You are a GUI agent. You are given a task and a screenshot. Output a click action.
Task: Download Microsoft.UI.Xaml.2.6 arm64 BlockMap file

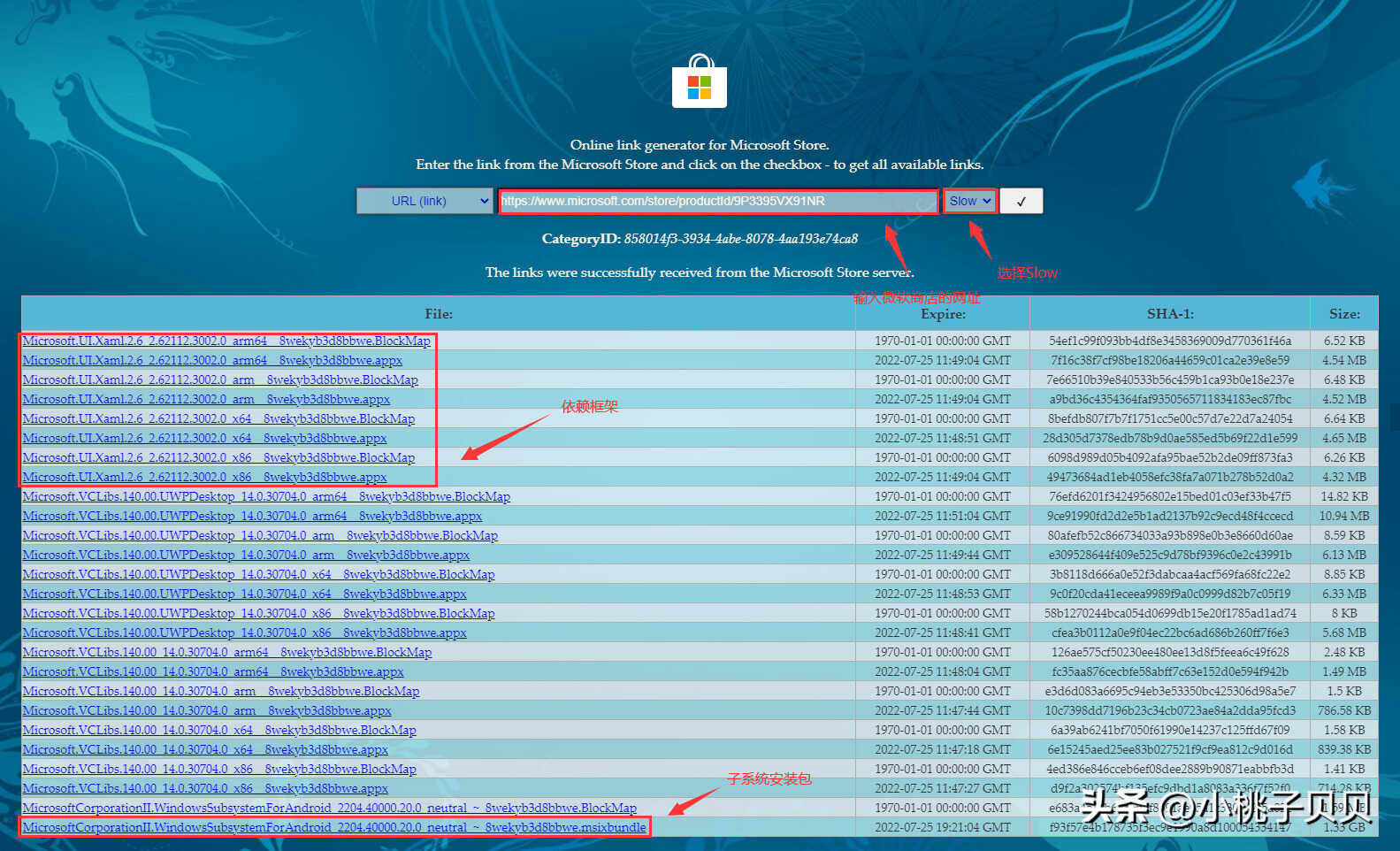coord(226,341)
